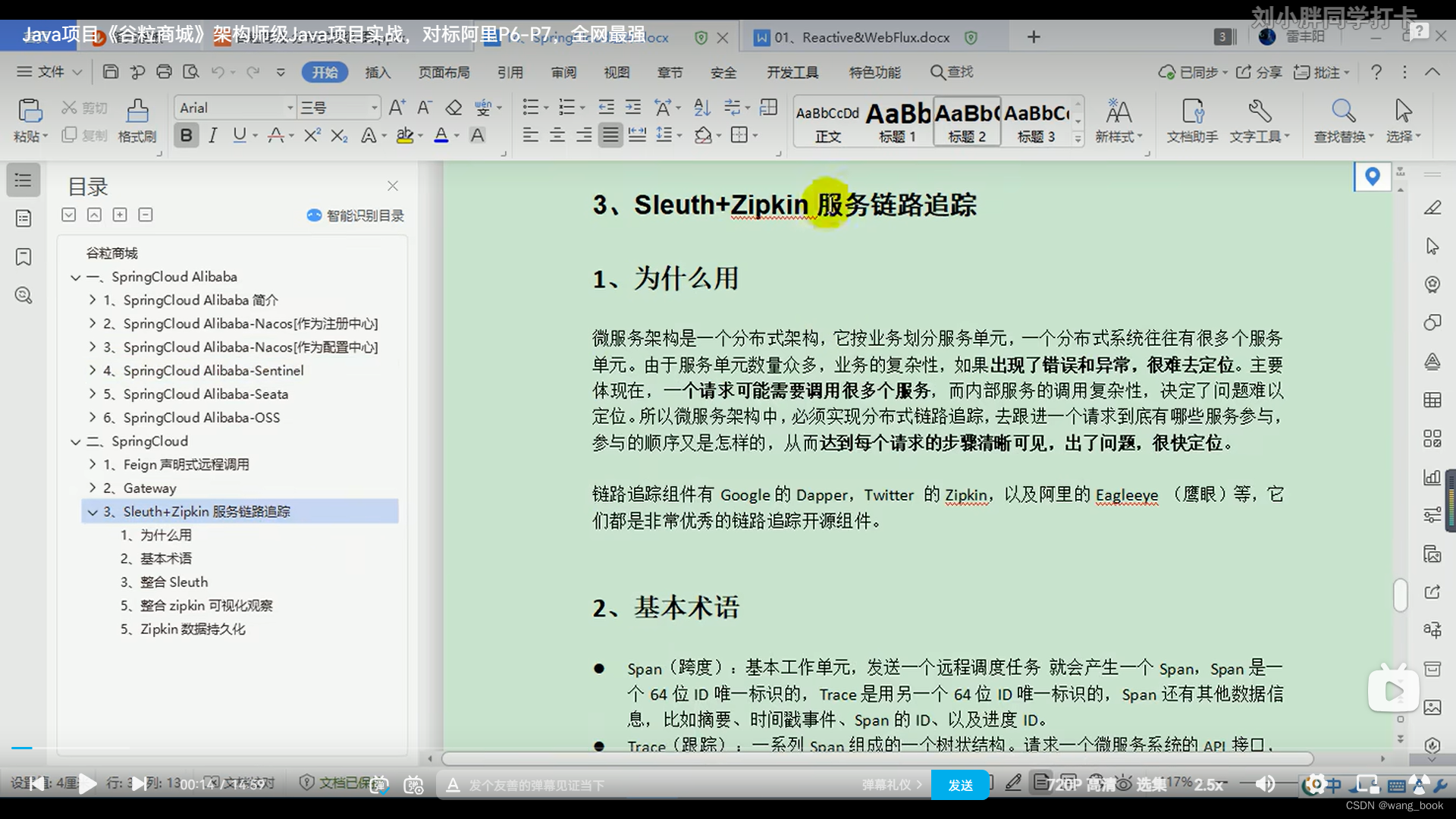1456x819 pixels.
Task: Collapse 3、Sleuth+Zipkin outline node
Action: [93, 512]
